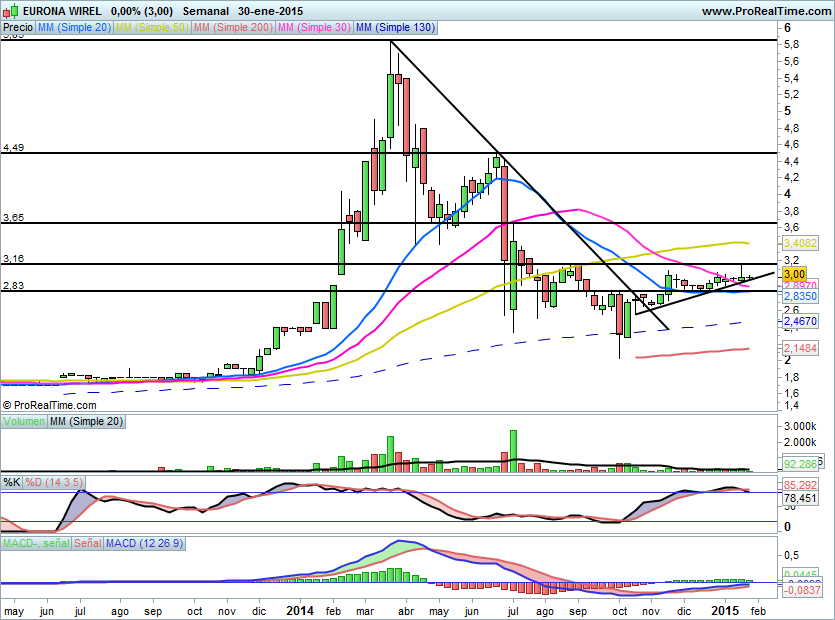This screenshot has width=835, height=620.
Task: Select the Señal label in MACD panel
Action: pyautogui.click(x=88, y=543)
